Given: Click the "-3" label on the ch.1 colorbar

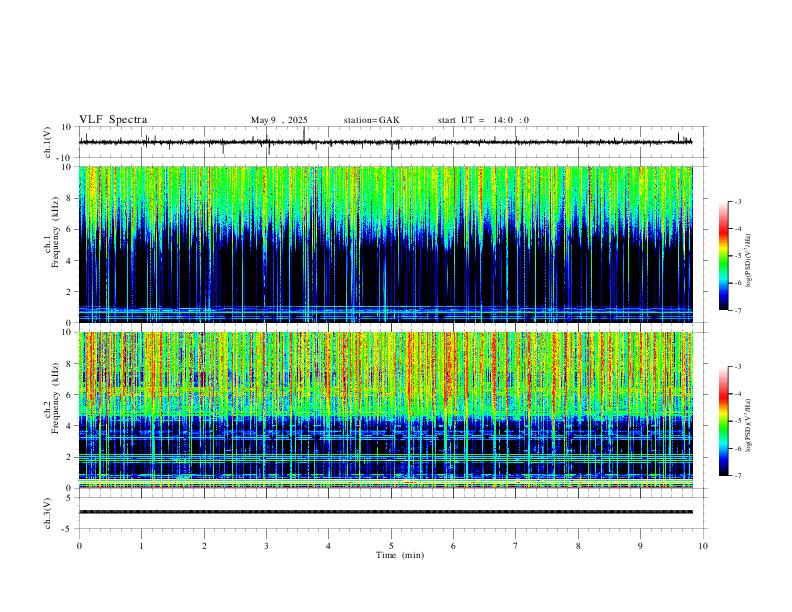Looking at the screenshot, I should (737, 201).
